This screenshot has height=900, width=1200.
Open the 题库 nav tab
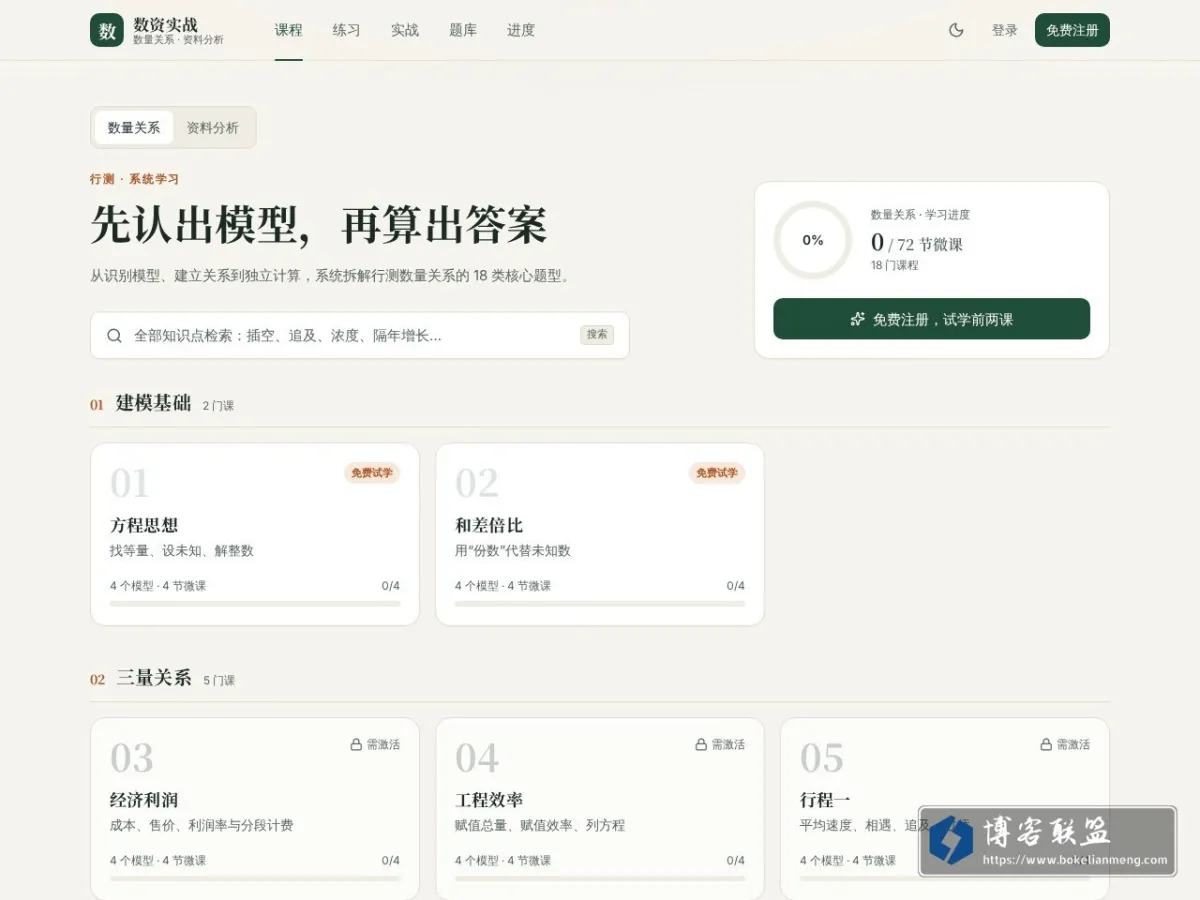click(463, 30)
